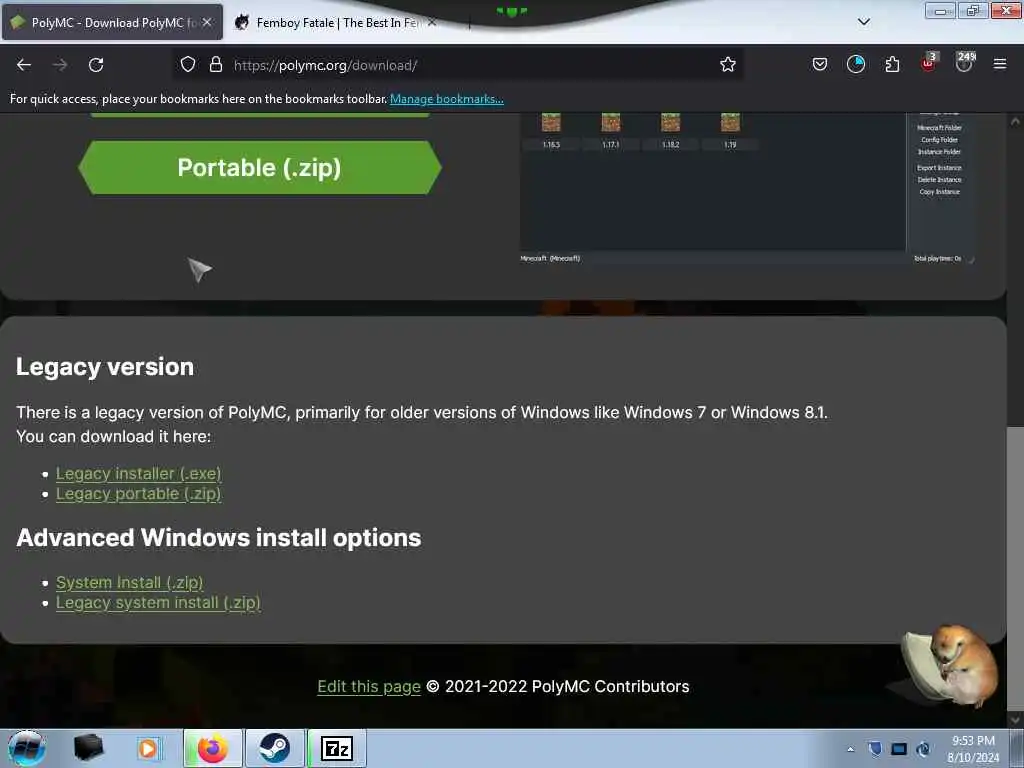Expand the list all tabs dropdown
1024x768 pixels.
tap(863, 22)
